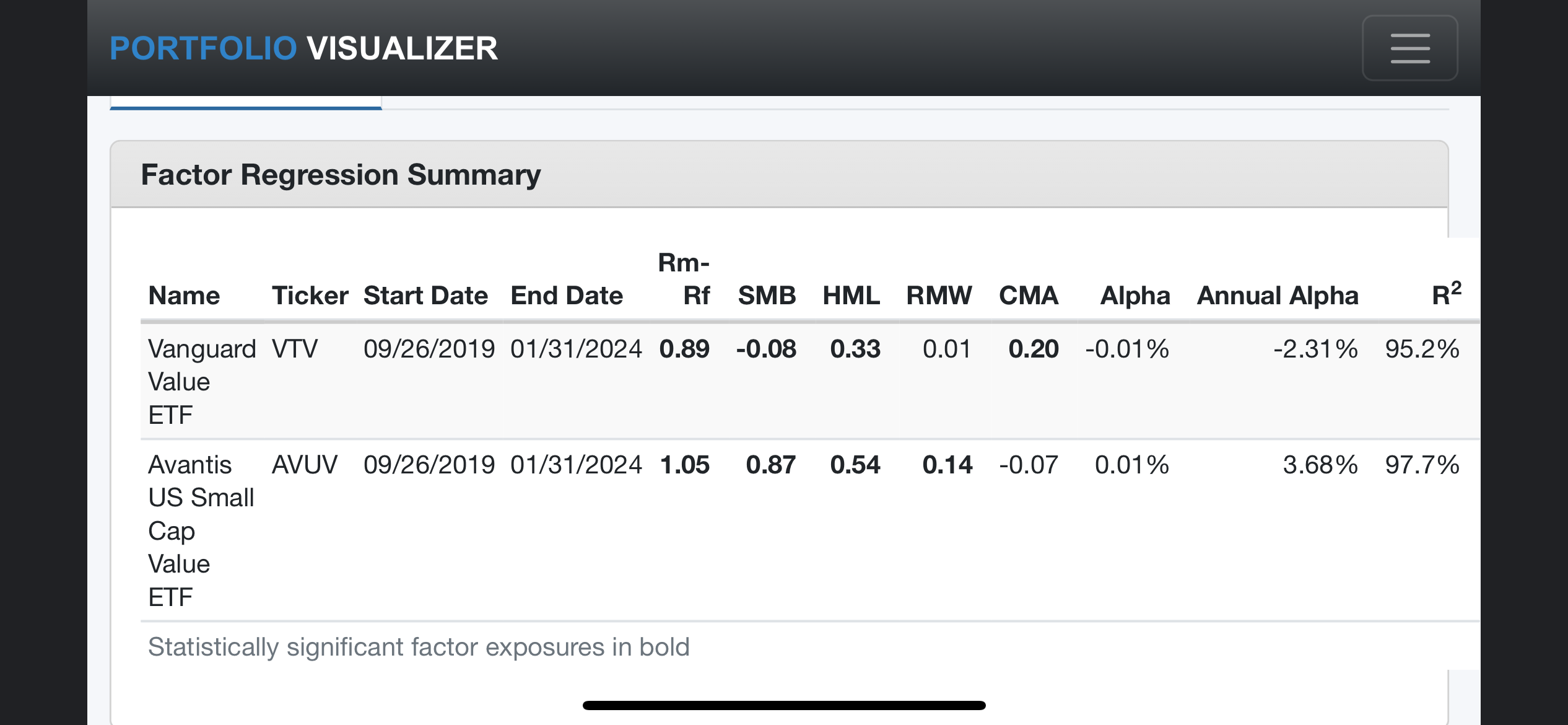Select AVUV start date 09/26/2019
This screenshot has width=1568, height=725.
[429, 465]
